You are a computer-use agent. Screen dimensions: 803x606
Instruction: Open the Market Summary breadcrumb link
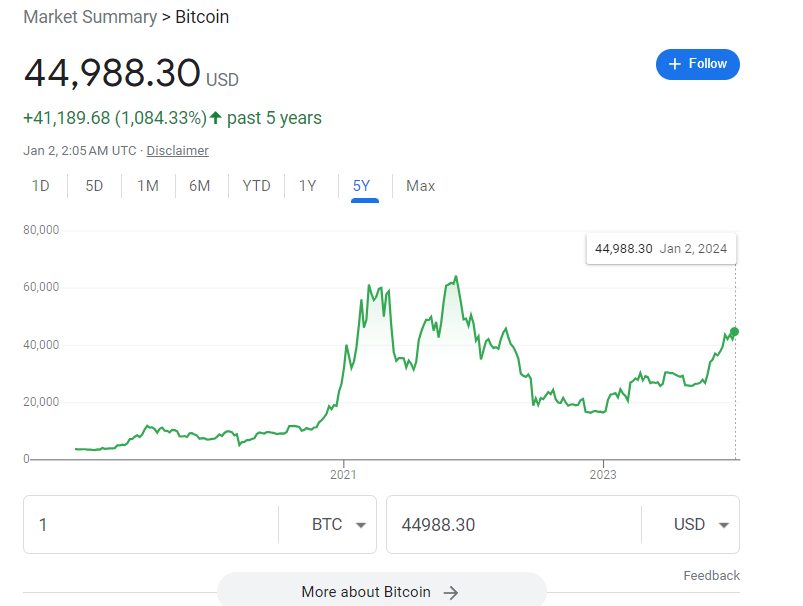pyautogui.click(x=90, y=17)
